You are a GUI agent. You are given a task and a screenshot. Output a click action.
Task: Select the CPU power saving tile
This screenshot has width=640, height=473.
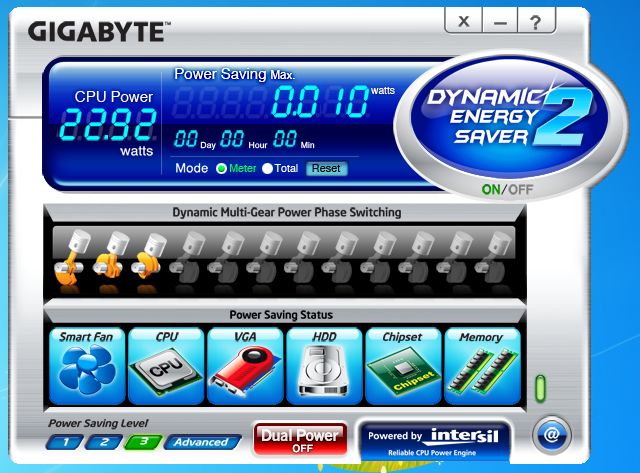166,366
